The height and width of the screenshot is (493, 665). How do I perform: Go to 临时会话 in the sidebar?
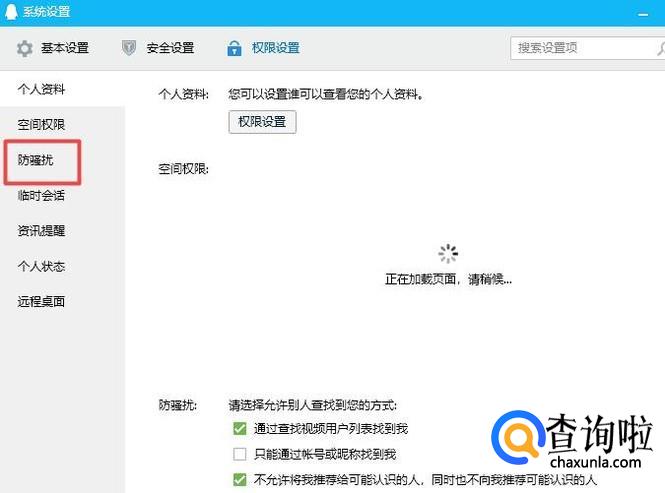coord(41,196)
